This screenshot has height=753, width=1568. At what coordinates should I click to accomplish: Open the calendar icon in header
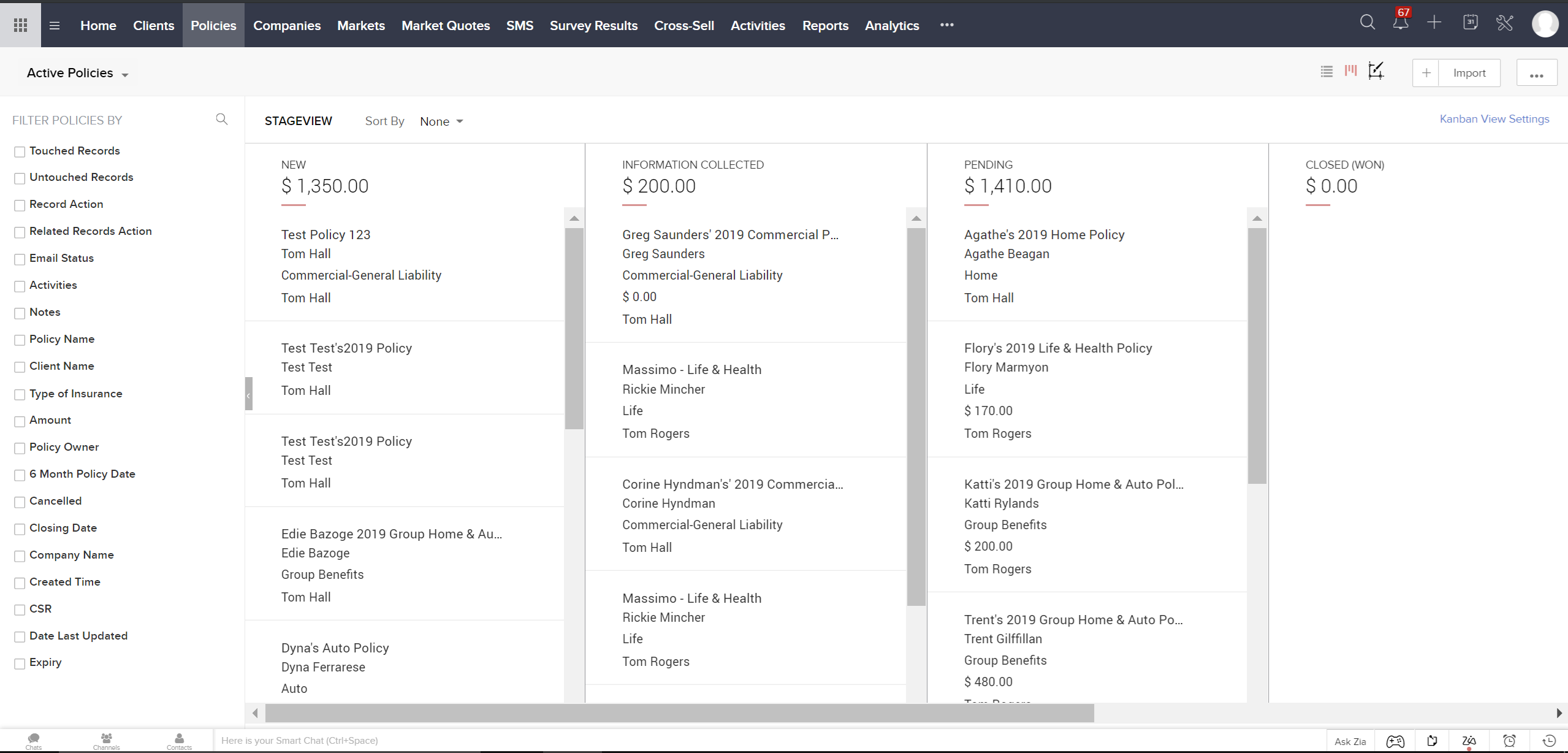coord(1470,23)
